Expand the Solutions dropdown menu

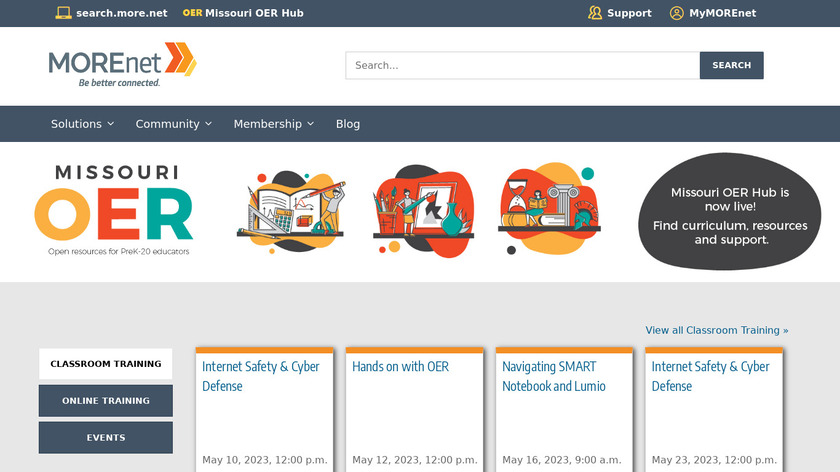coord(82,124)
